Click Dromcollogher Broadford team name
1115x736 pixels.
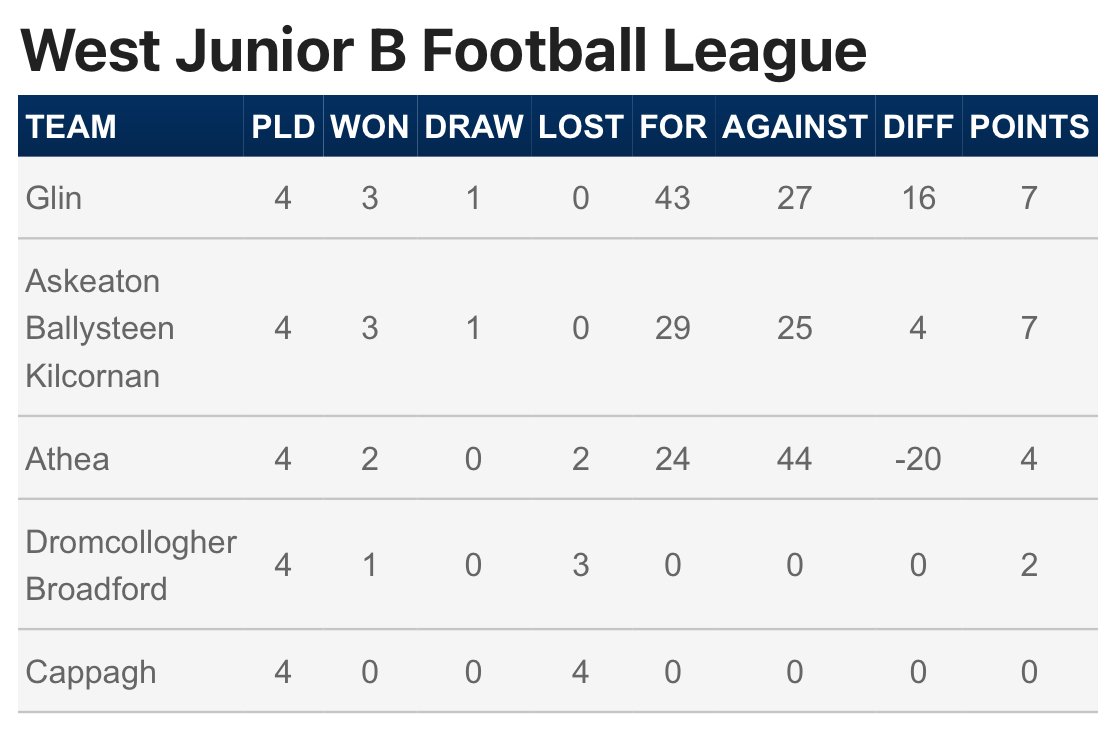(x=131, y=565)
